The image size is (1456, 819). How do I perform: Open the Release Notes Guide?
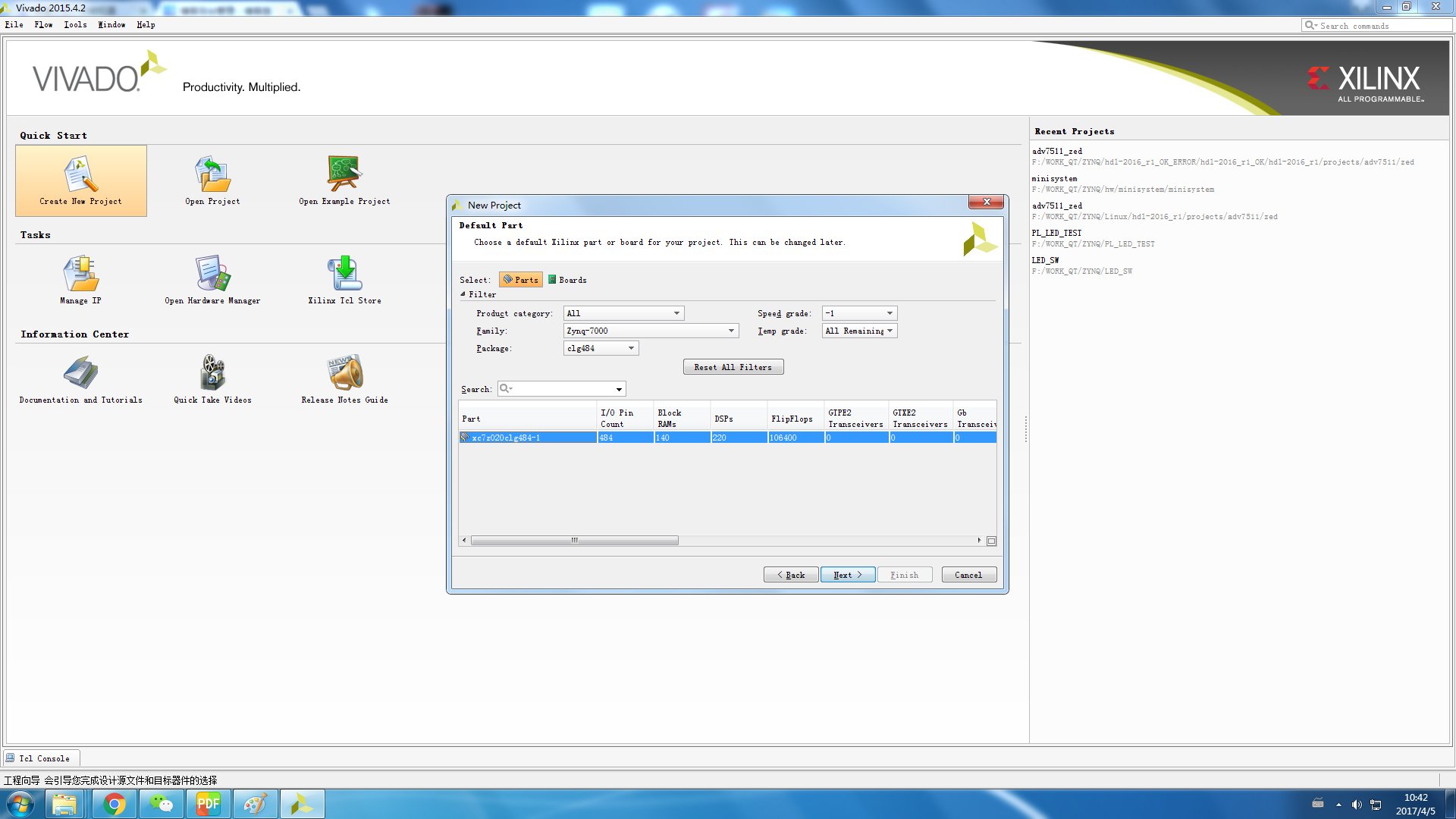point(344,373)
